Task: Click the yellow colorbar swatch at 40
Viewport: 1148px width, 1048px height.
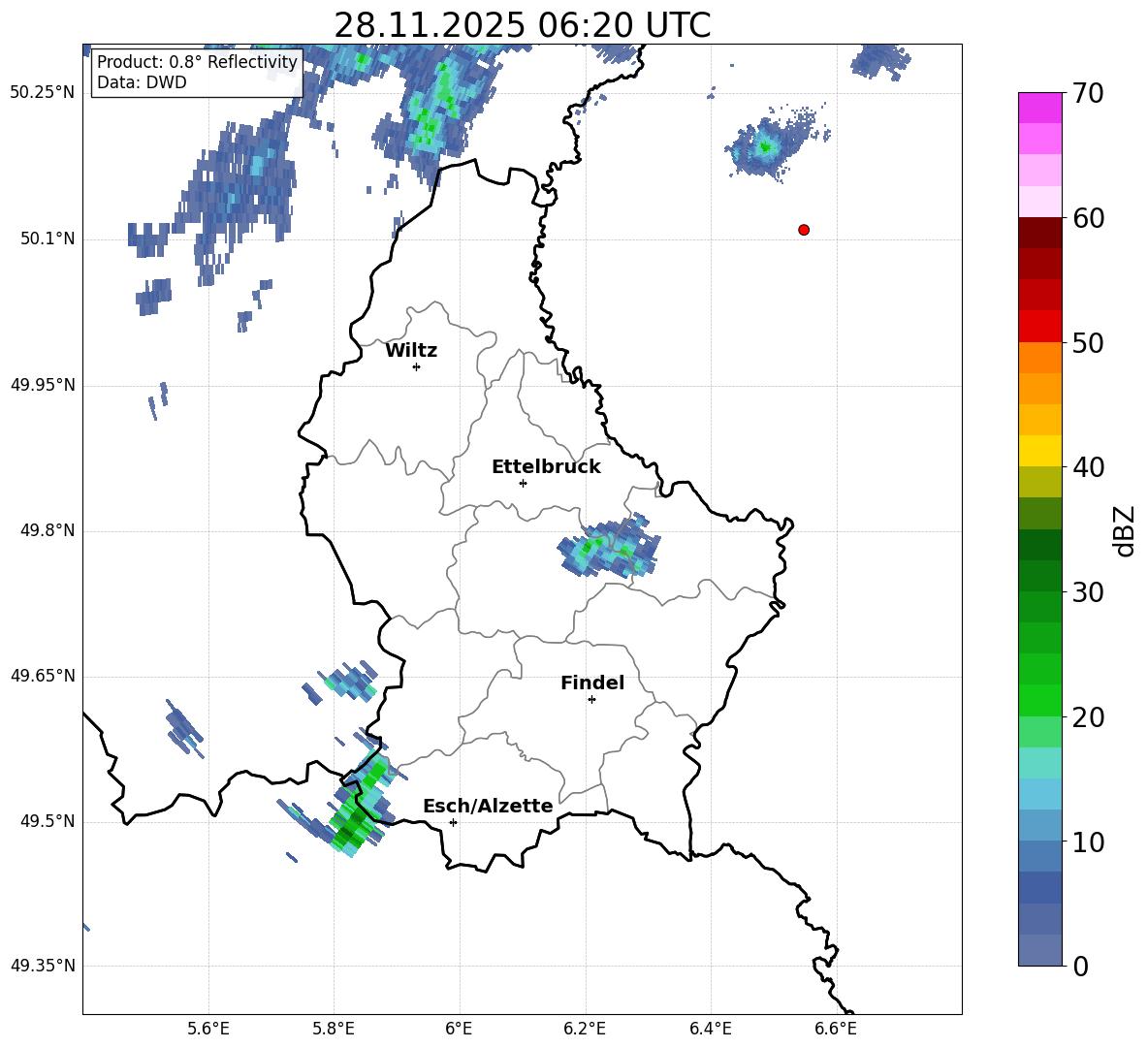Action: [x=1039, y=451]
